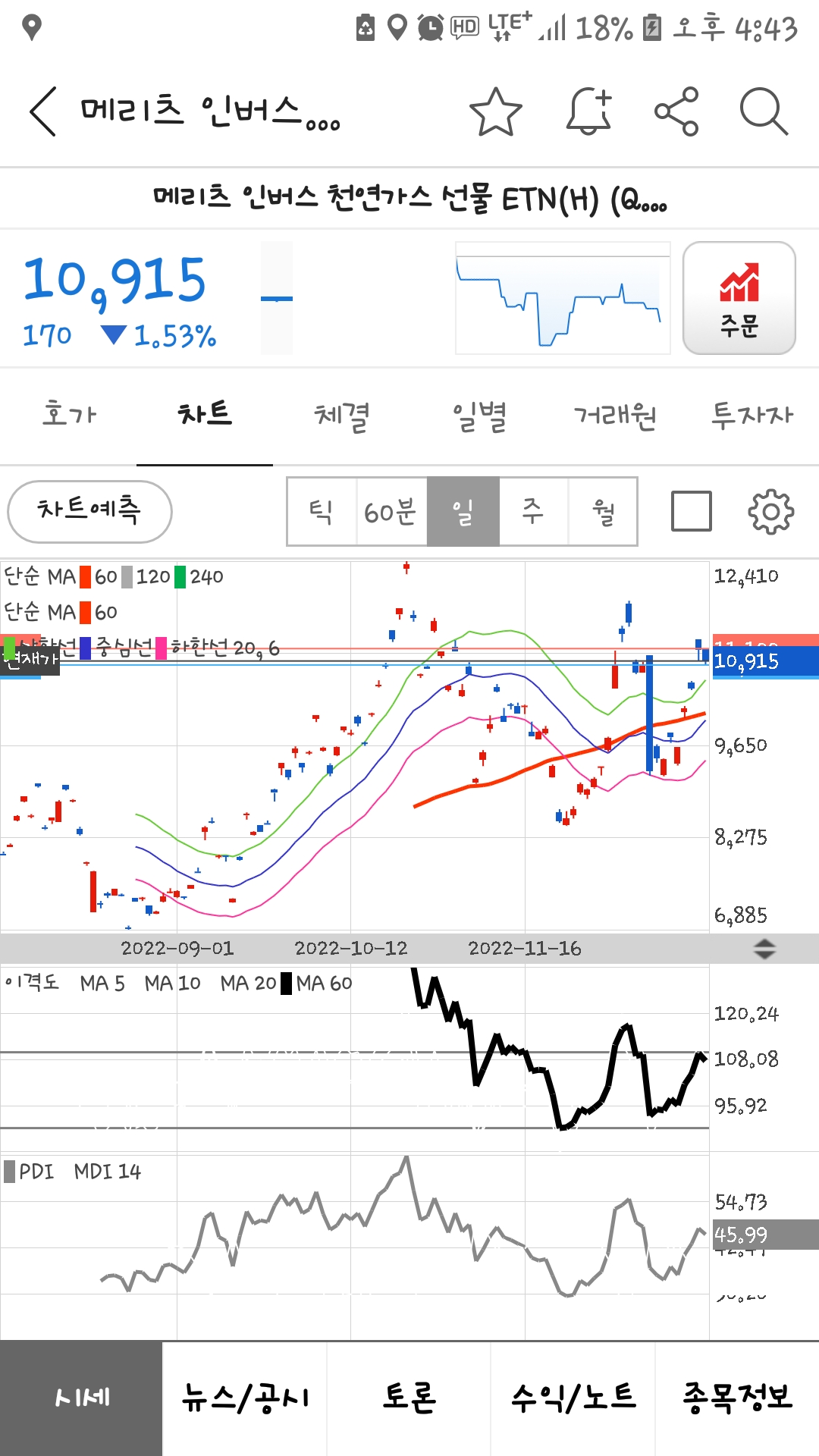Open the 뉴스/공시 bottom tab

pos(245,1398)
